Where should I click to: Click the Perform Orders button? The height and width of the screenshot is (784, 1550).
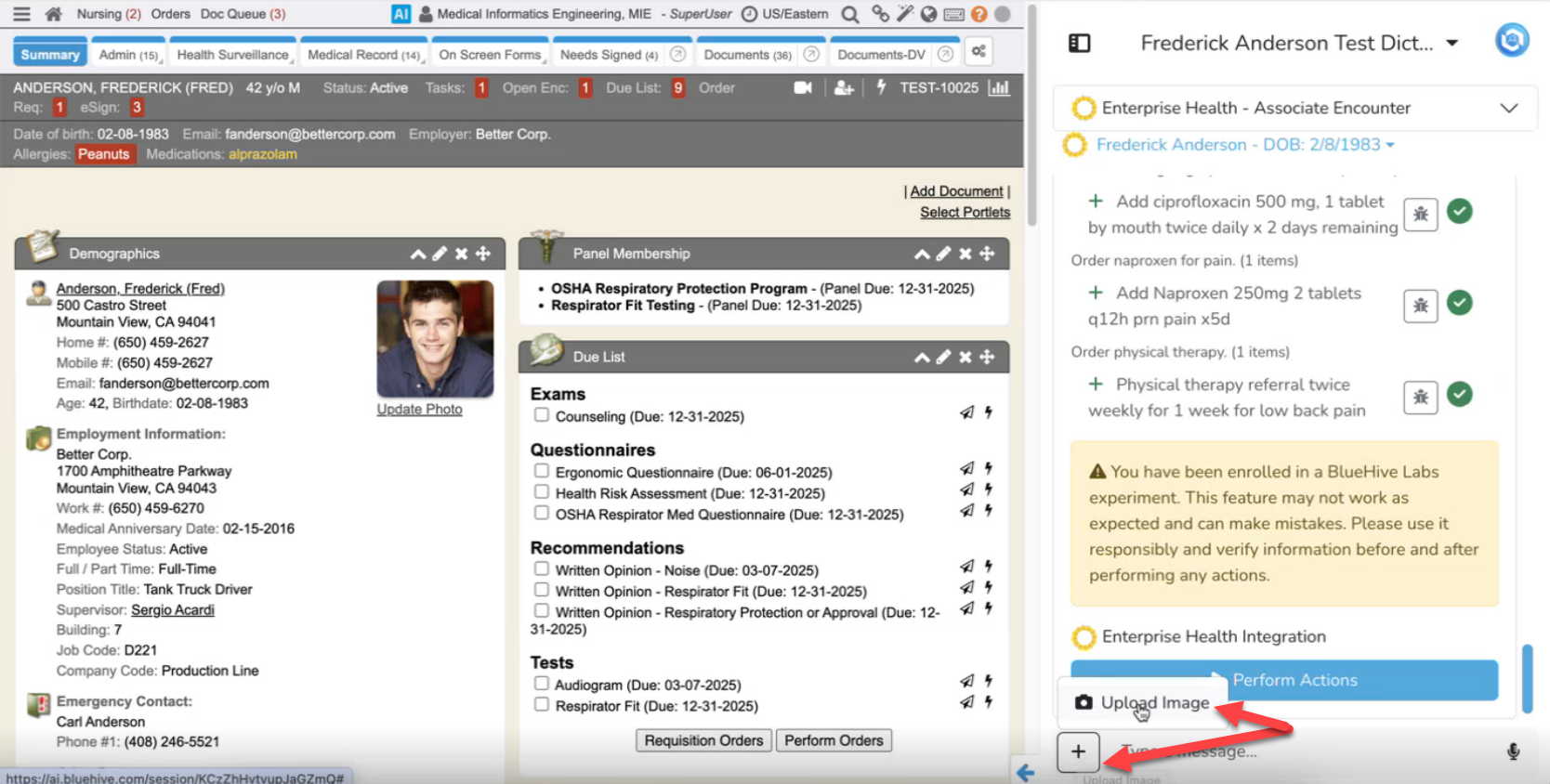[834, 740]
